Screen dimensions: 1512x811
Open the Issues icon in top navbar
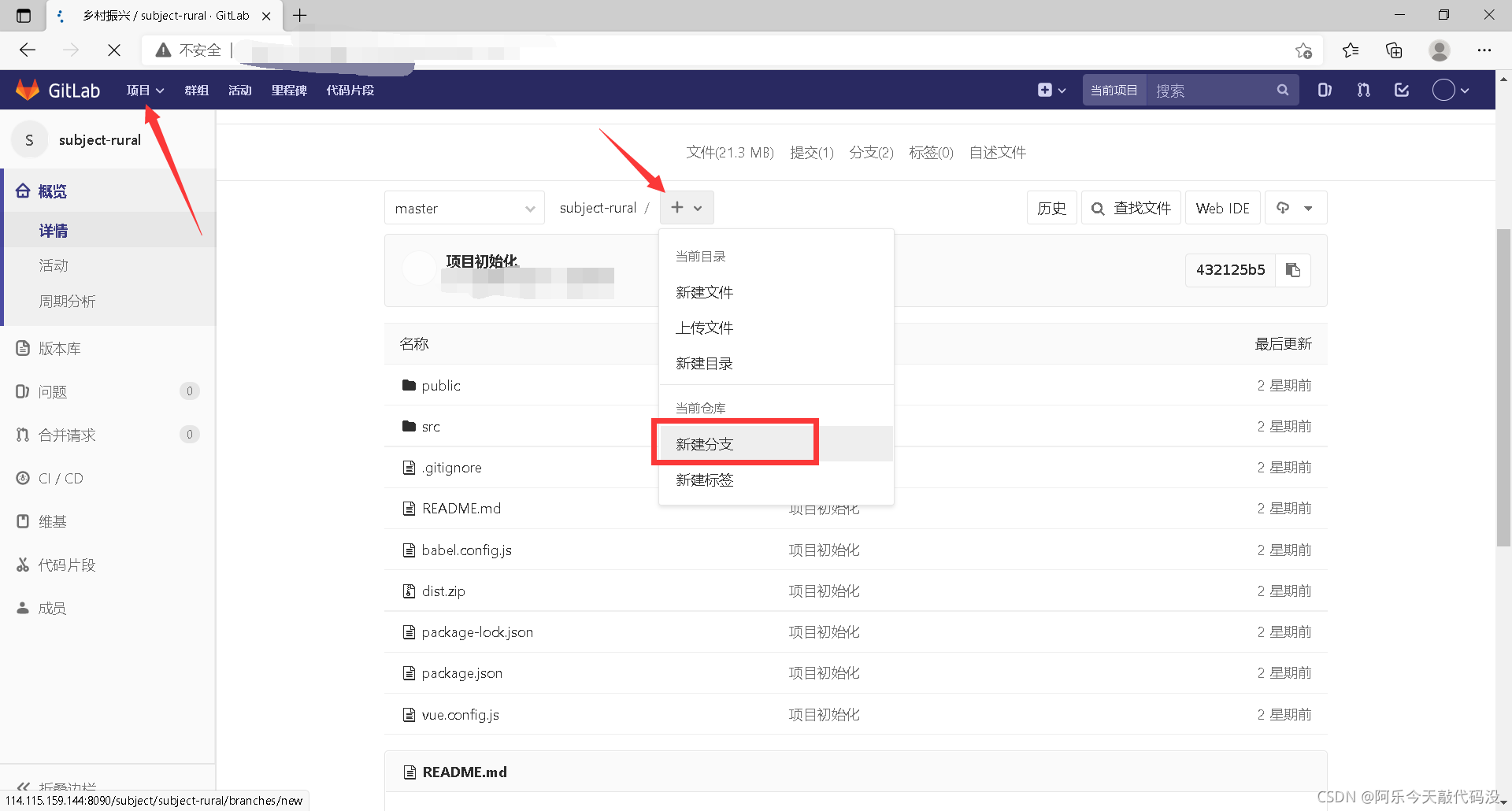[x=1325, y=90]
